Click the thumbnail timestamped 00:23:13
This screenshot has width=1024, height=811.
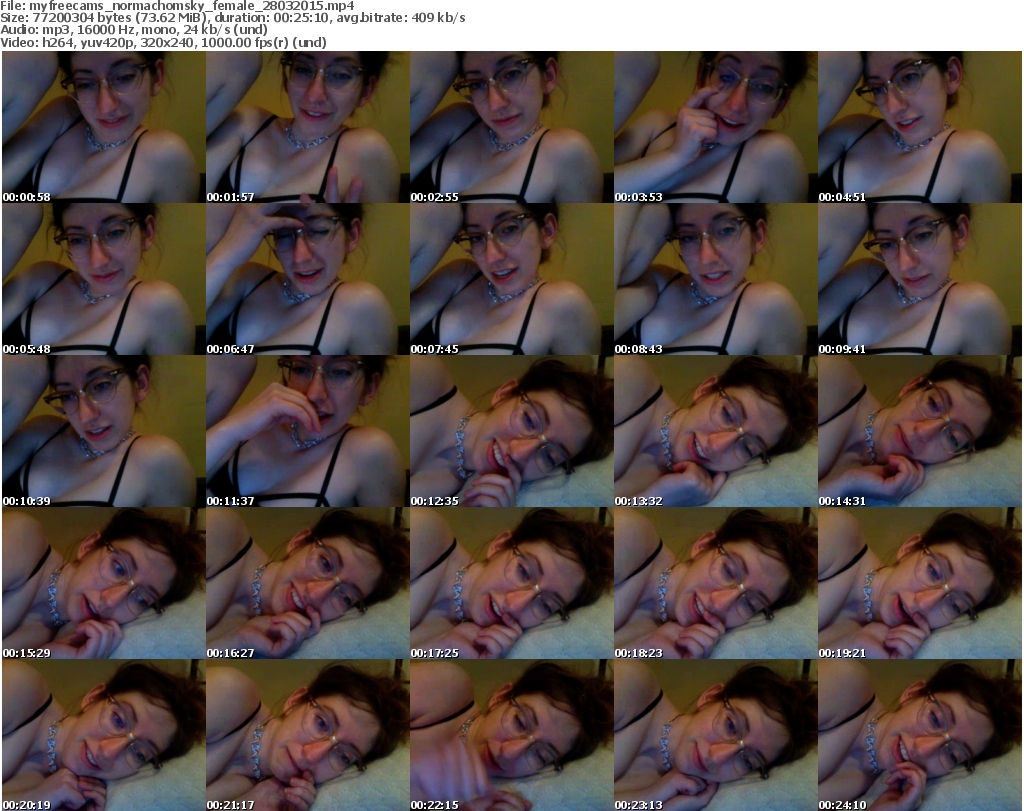point(716,735)
